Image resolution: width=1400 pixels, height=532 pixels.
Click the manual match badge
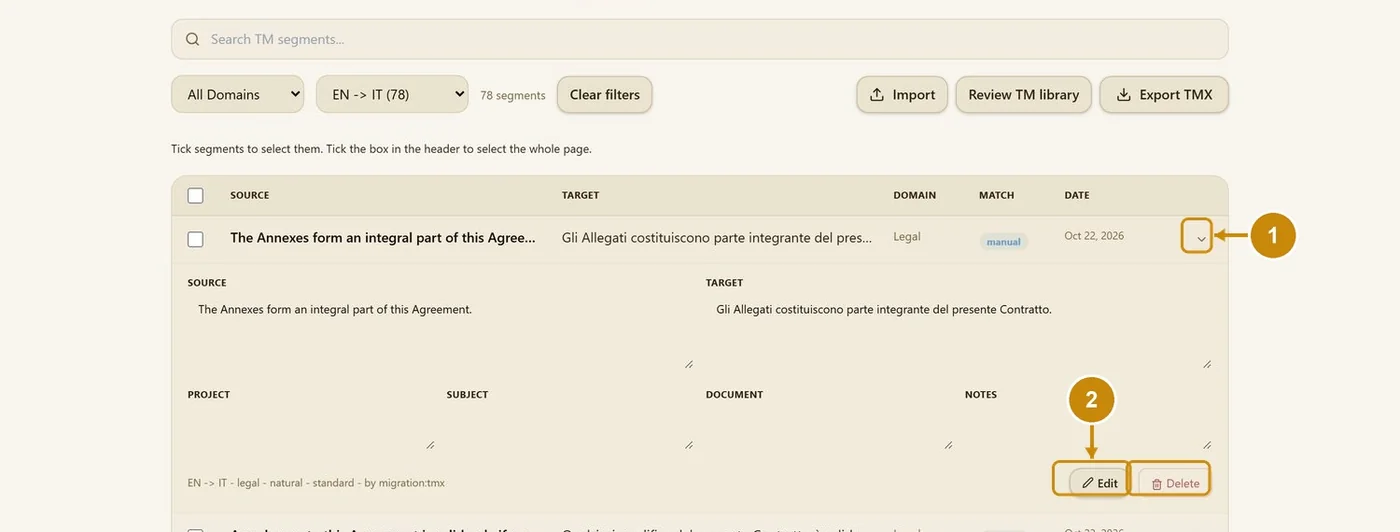coord(1003,241)
